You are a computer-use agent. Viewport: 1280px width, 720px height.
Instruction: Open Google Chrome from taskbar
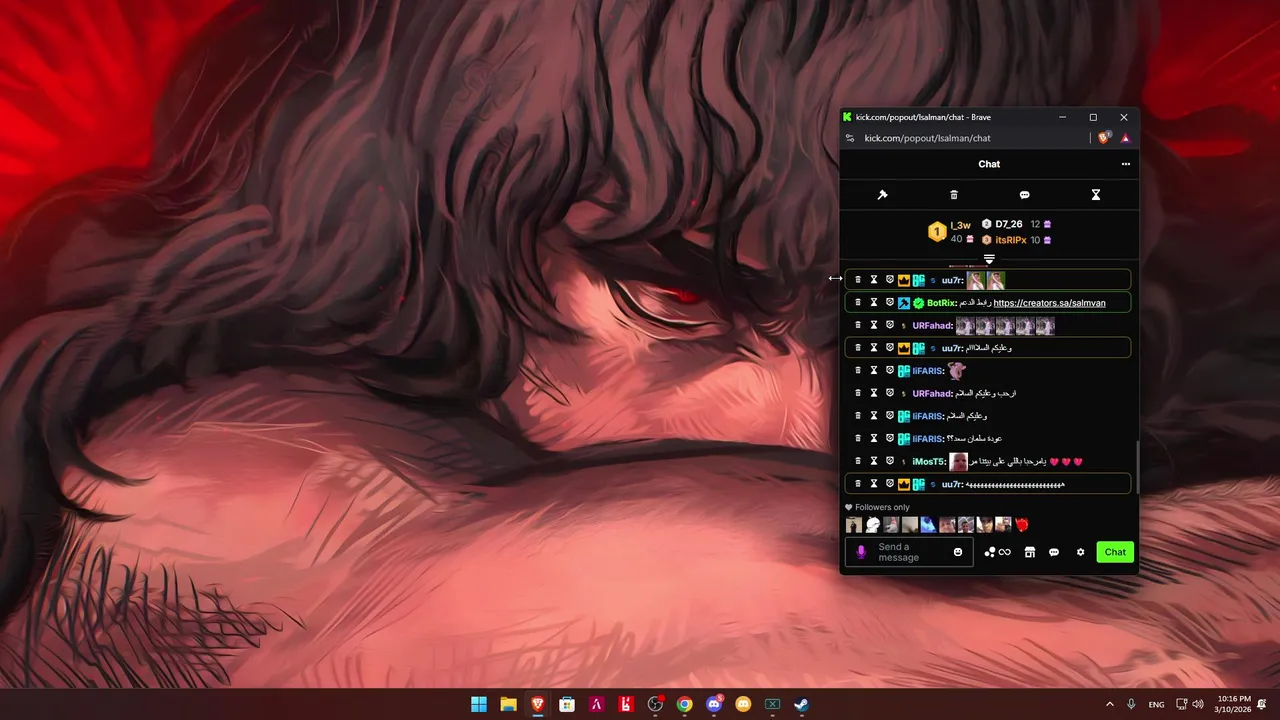pos(685,704)
